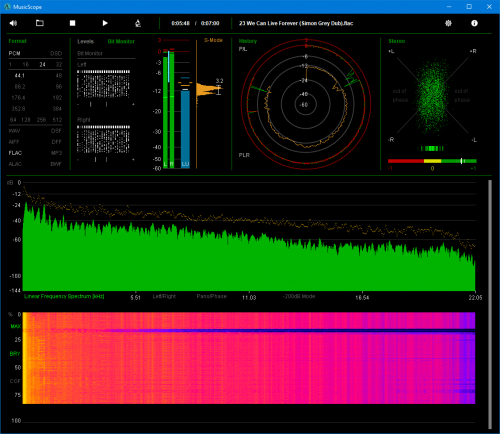Select the MAX spectrogram option
The image size is (500, 434).
[15, 326]
